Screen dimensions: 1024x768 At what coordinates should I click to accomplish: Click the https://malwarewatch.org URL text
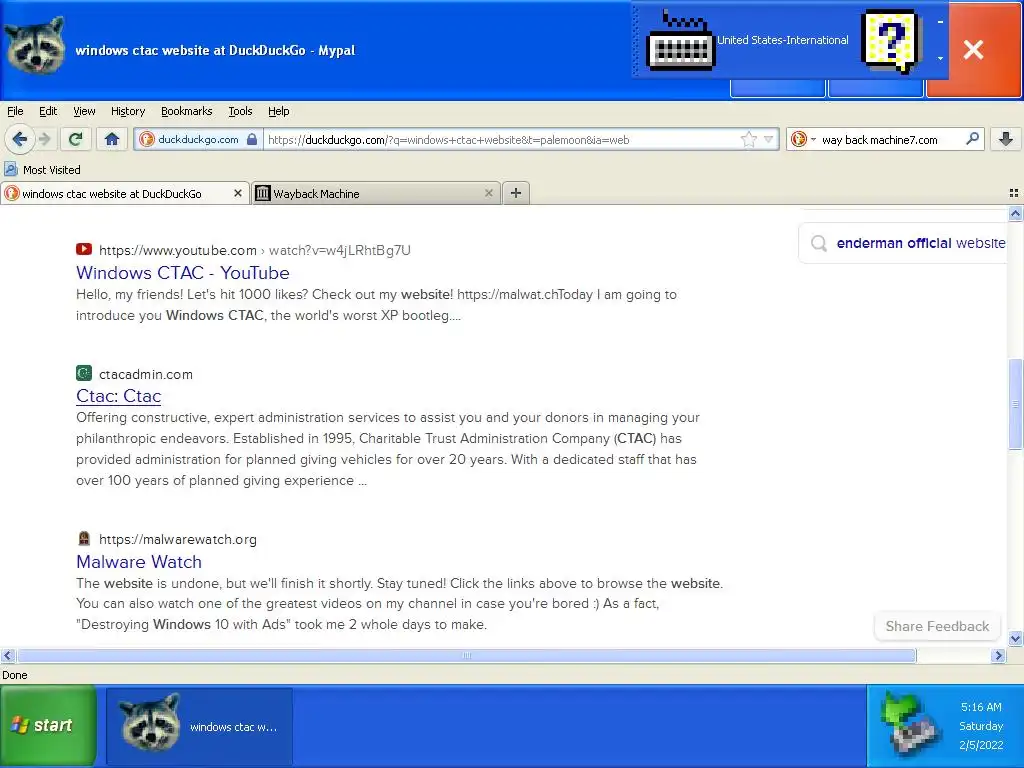coord(178,539)
